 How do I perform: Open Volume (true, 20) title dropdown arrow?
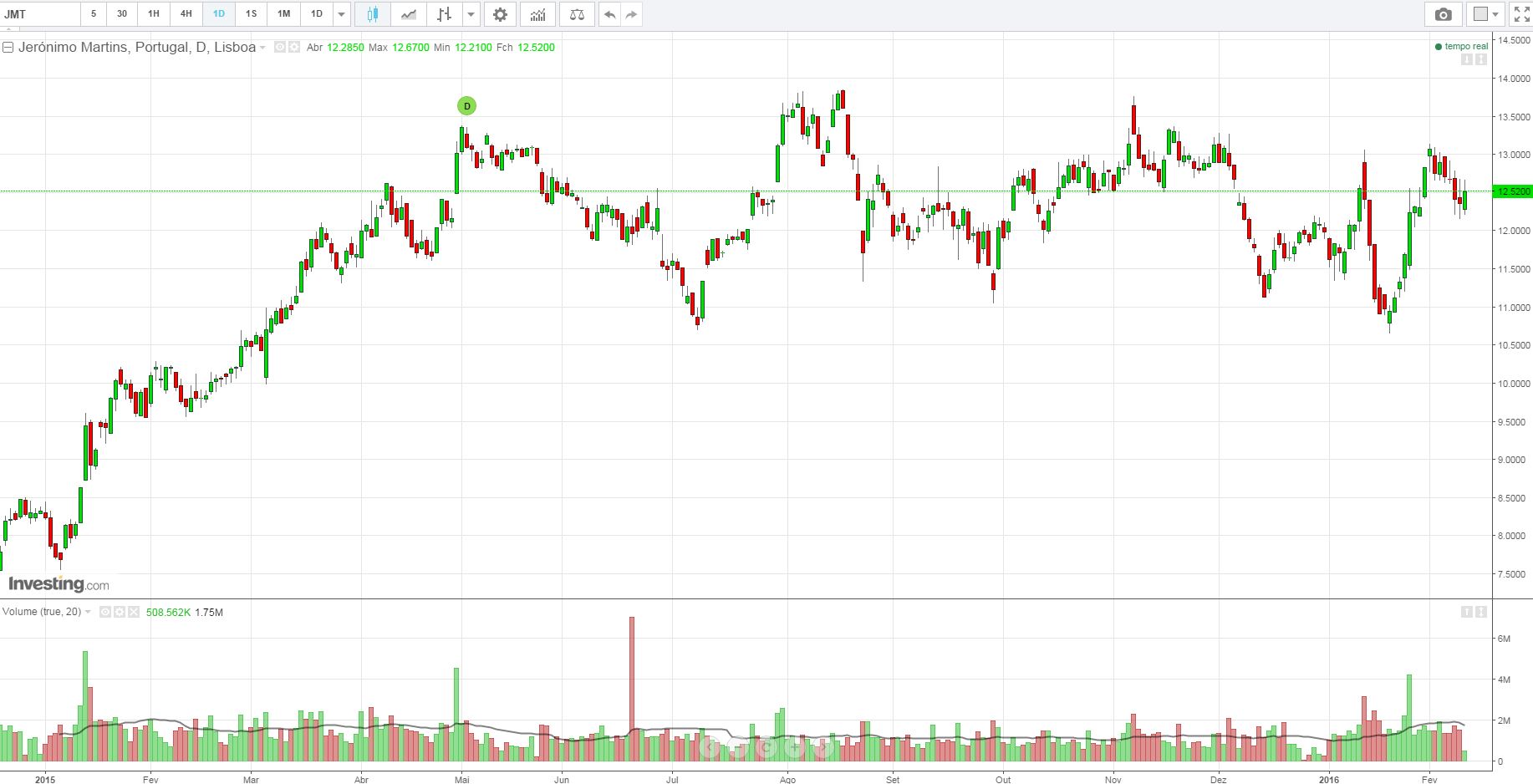(89, 613)
